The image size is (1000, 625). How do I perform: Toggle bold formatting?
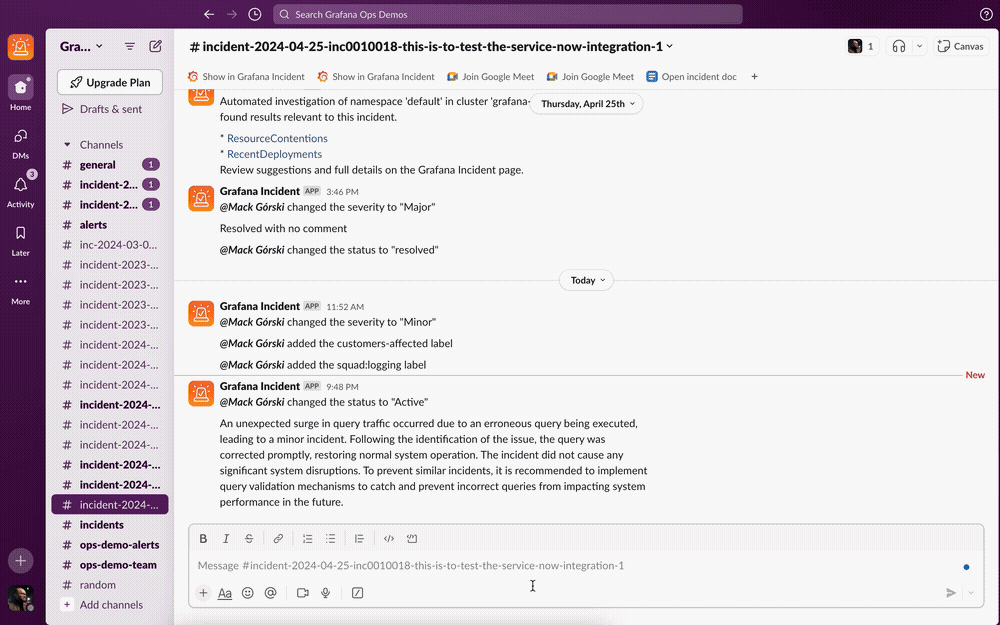[x=203, y=538]
